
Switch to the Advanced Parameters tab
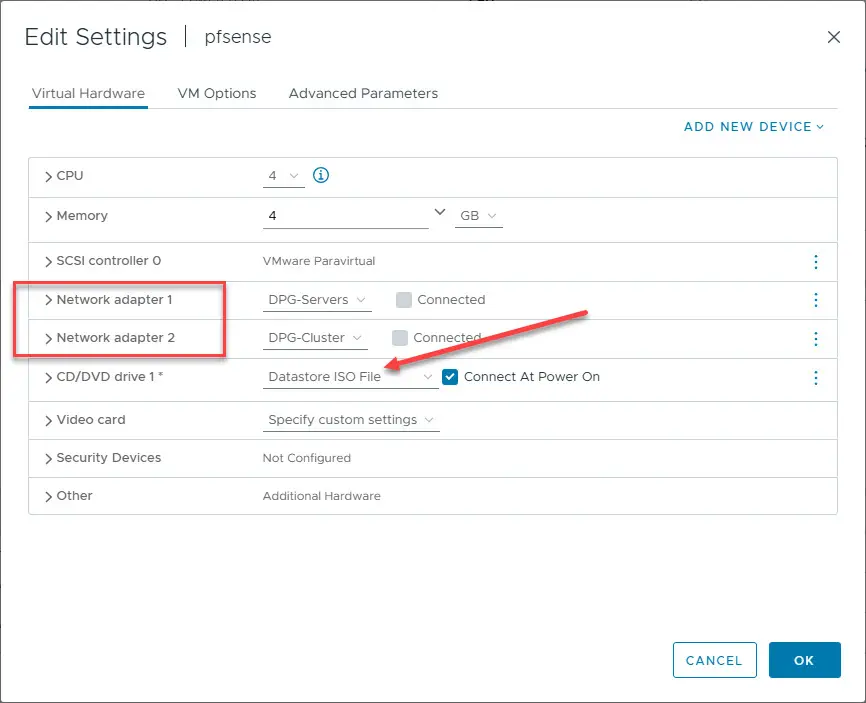[363, 93]
